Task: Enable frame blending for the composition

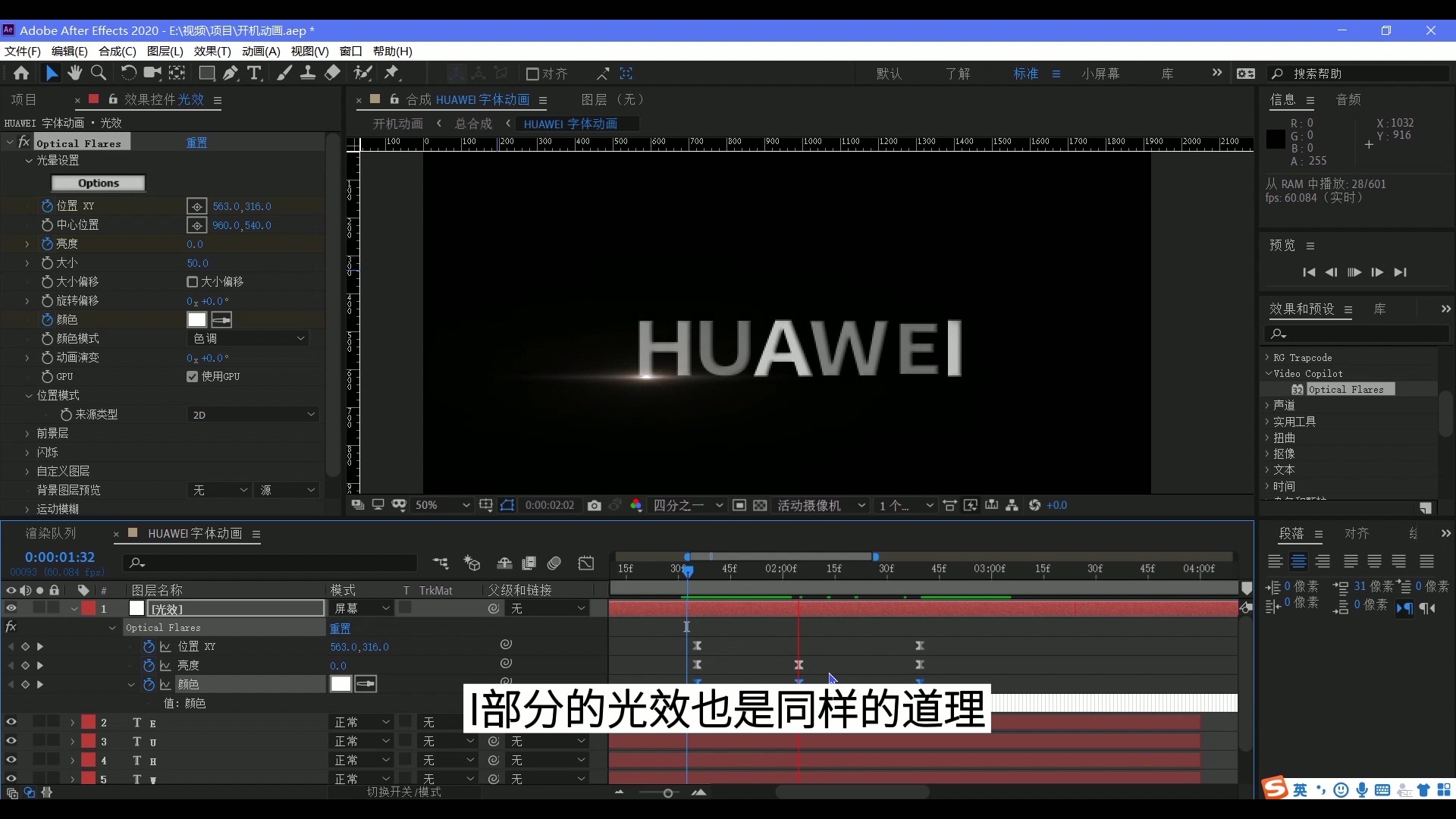Action: (529, 563)
